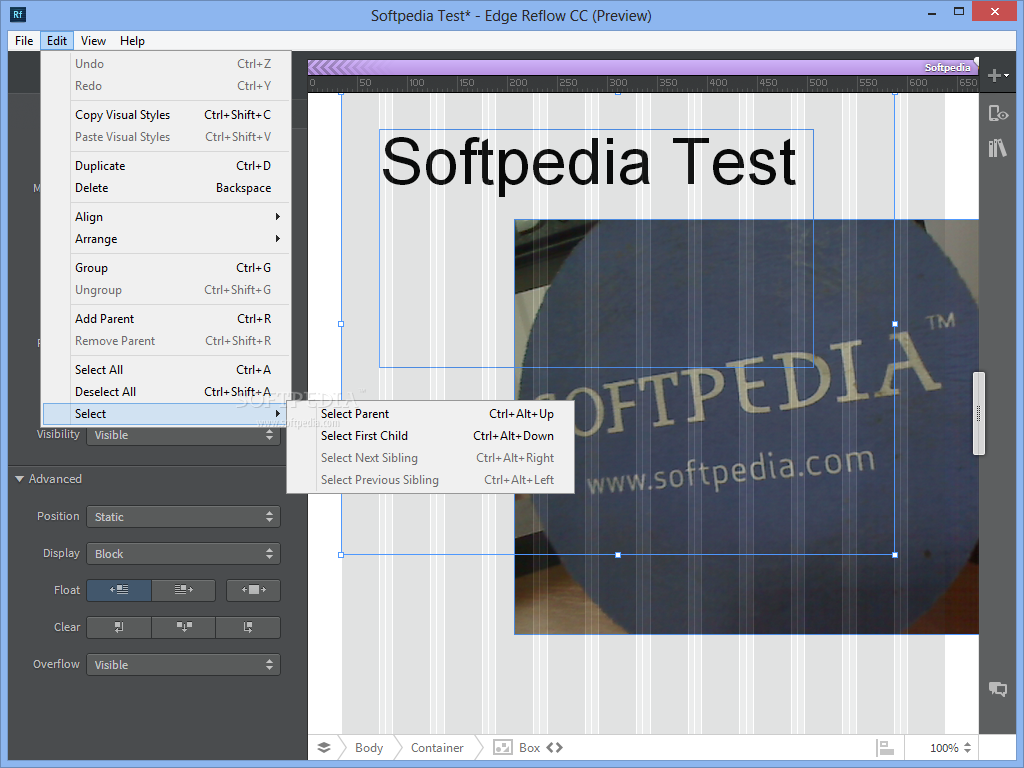Select Body in breadcrumb
Viewport: 1024px width, 768px height.
[369, 748]
